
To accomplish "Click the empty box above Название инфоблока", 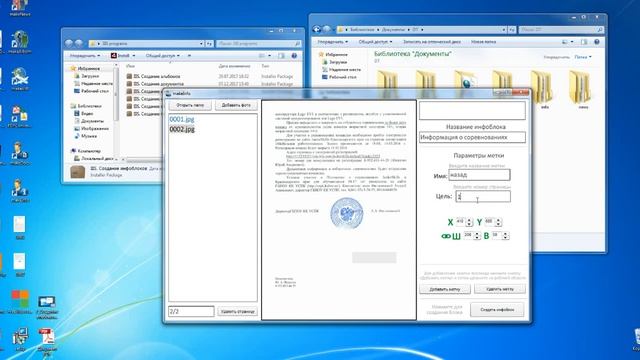I will [472, 111].
